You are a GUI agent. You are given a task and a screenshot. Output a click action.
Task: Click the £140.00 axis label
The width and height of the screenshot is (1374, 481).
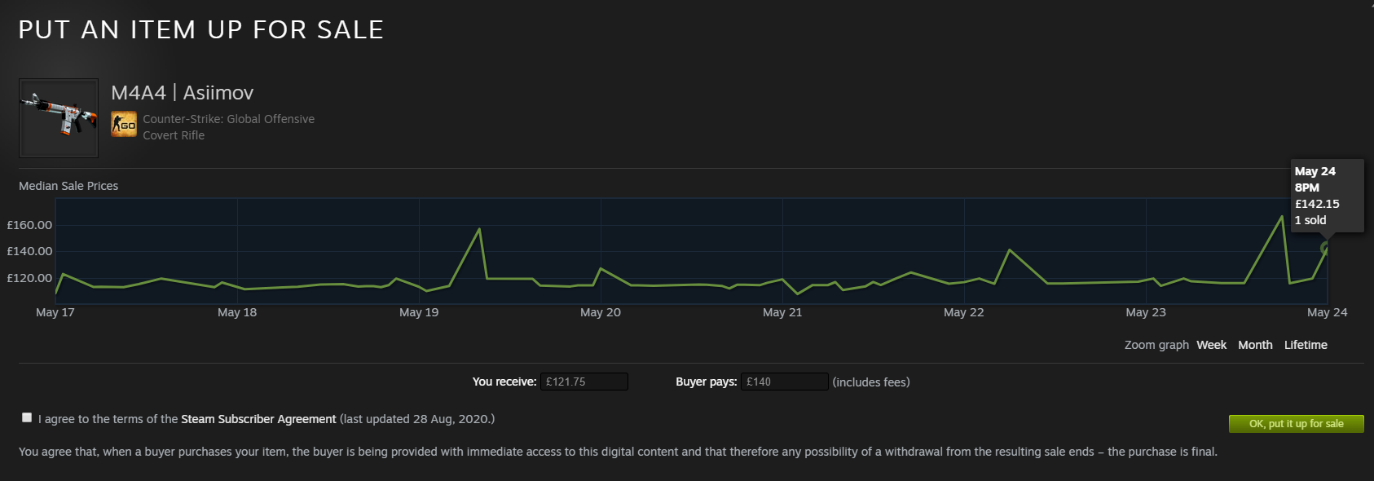pos(28,251)
